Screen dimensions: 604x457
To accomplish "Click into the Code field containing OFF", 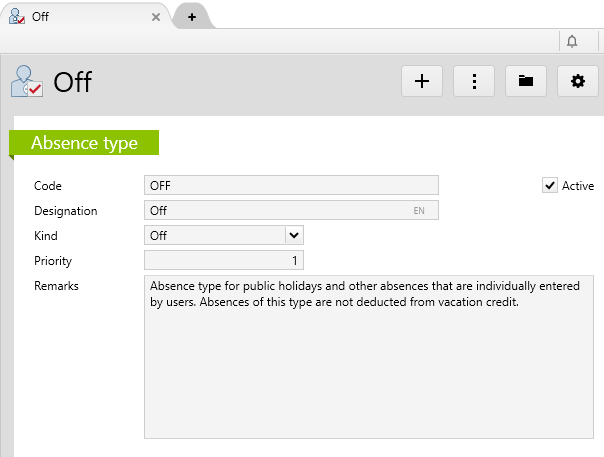I will click(x=291, y=185).
